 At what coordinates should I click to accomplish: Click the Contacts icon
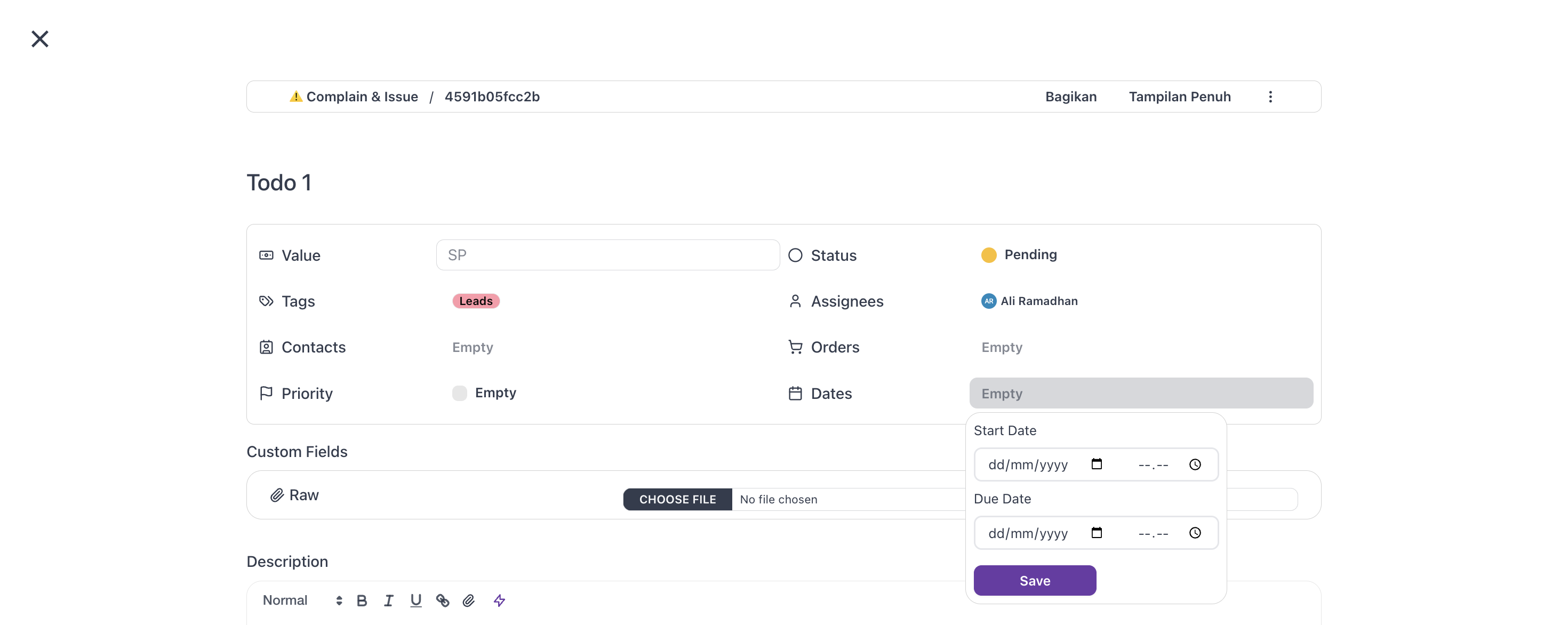pyautogui.click(x=266, y=347)
